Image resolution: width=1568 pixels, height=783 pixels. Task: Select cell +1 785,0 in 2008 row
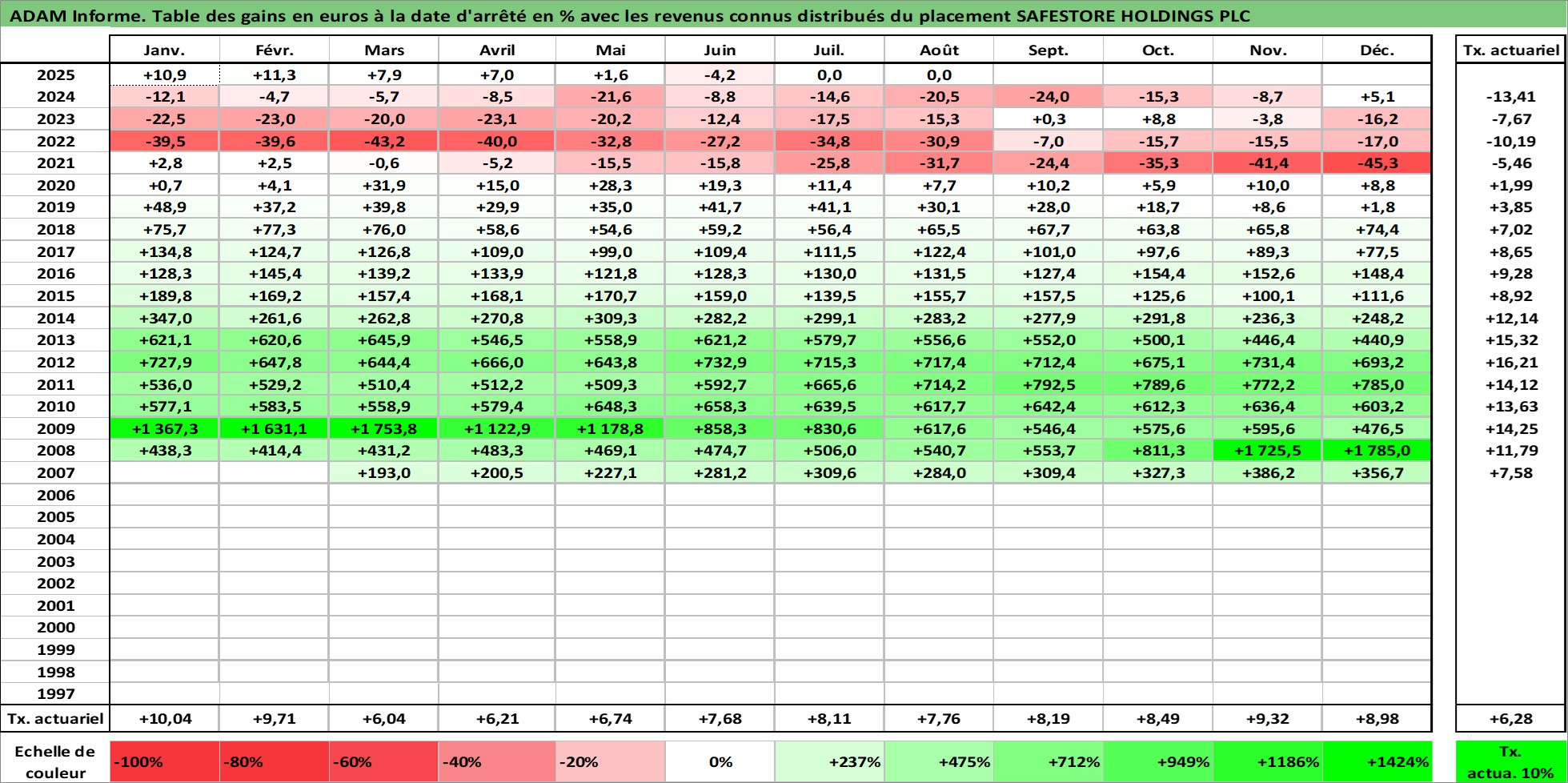coord(1377,450)
